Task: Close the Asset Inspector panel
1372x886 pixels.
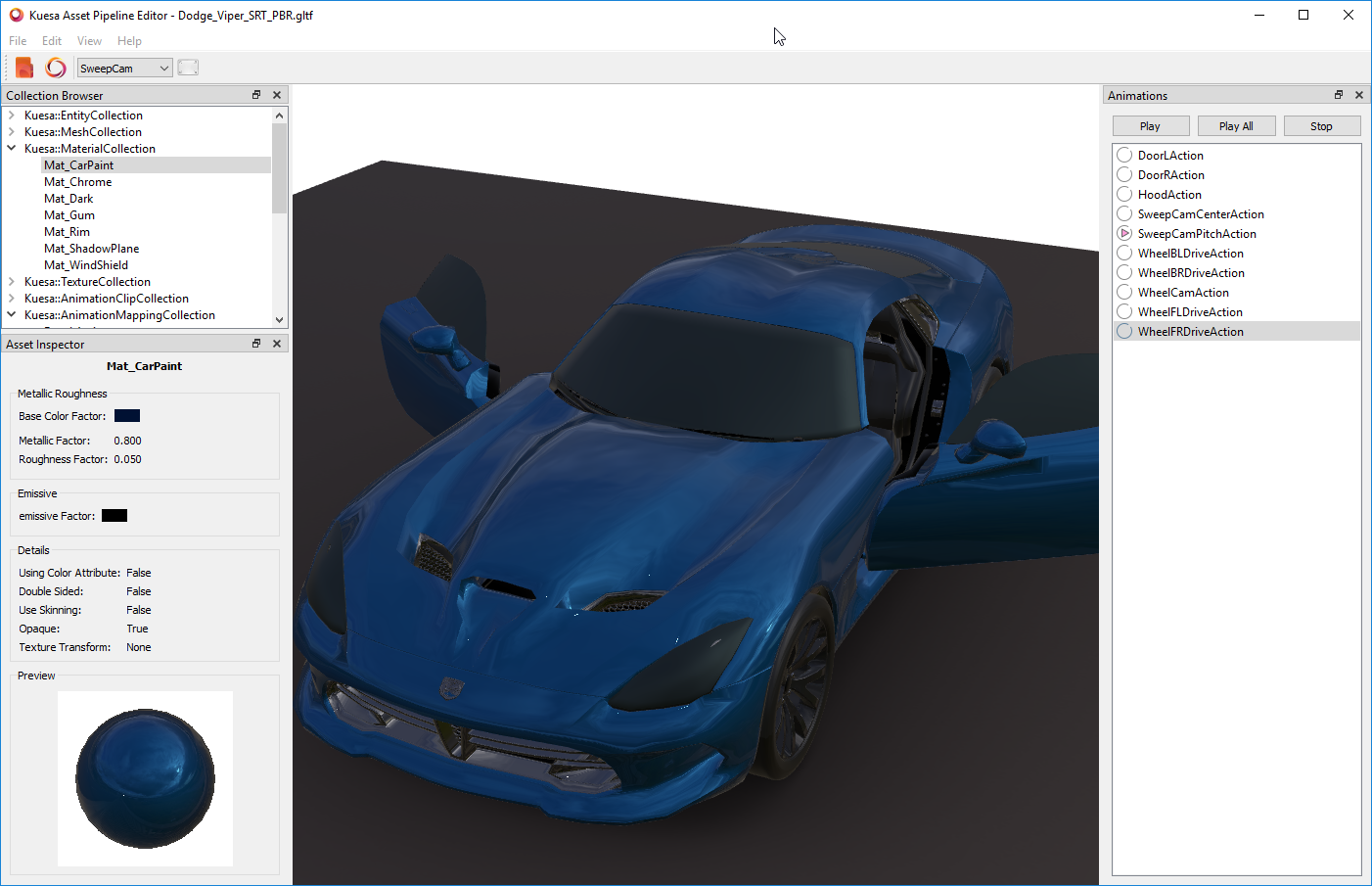Action: (x=277, y=344)
